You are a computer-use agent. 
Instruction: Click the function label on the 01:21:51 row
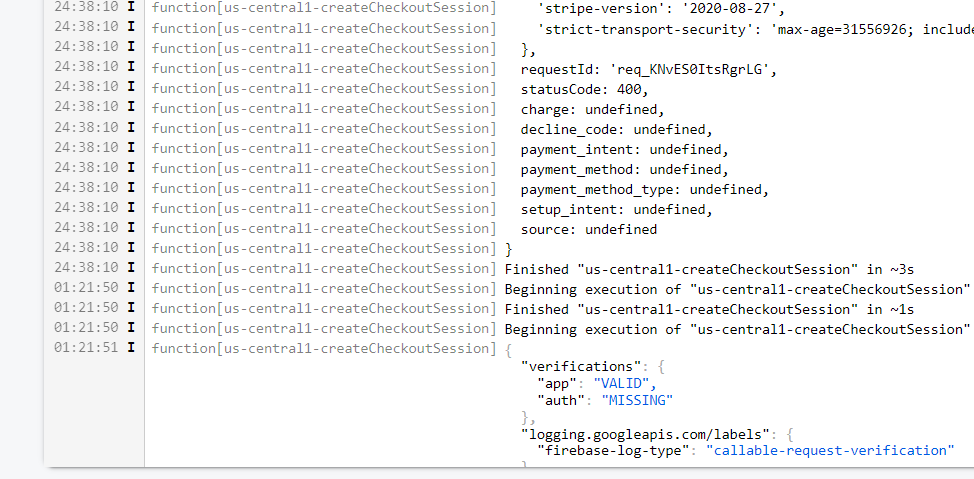coord(324,349)
